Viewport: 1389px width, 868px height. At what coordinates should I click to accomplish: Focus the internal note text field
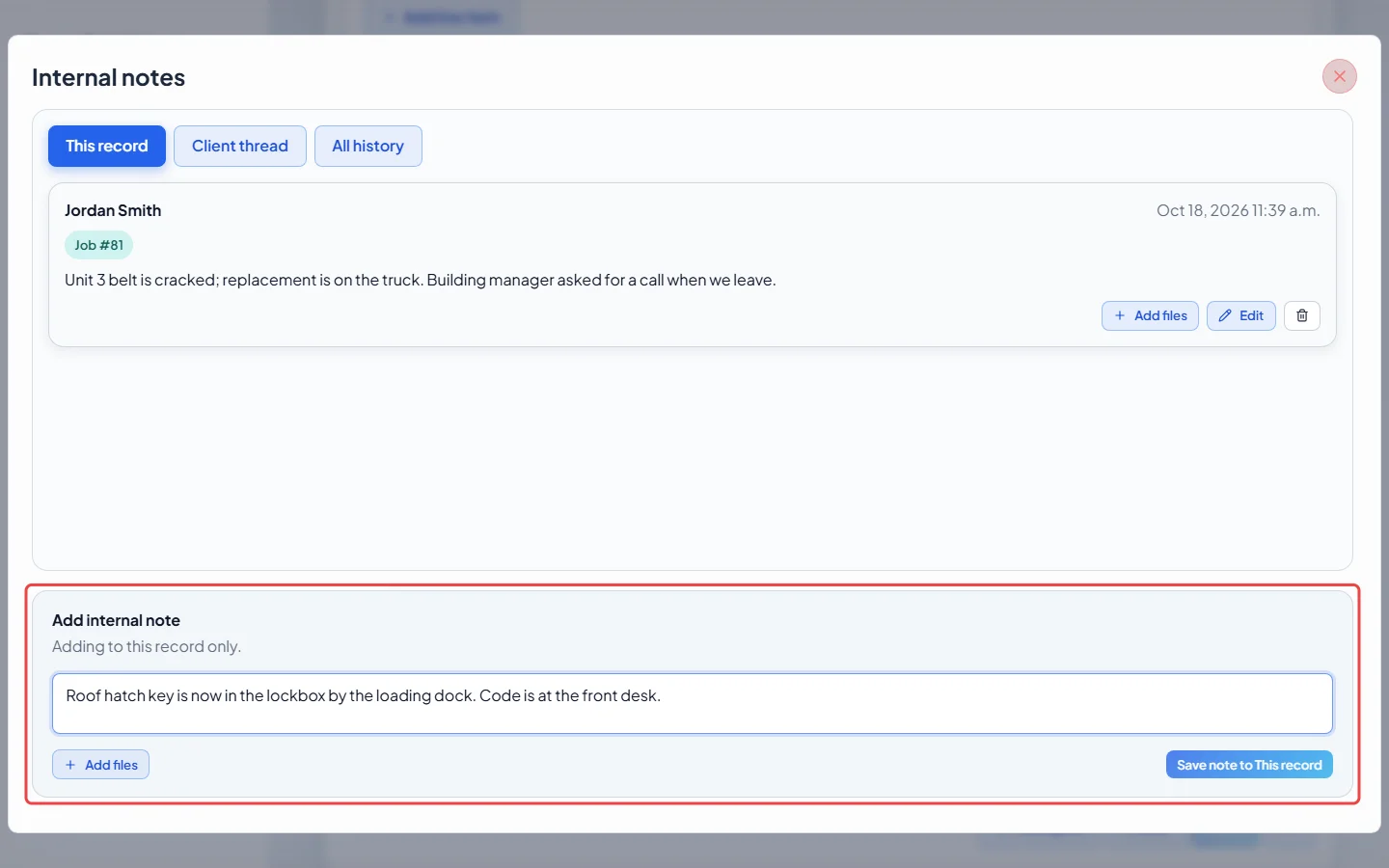(x=692, y=703)
